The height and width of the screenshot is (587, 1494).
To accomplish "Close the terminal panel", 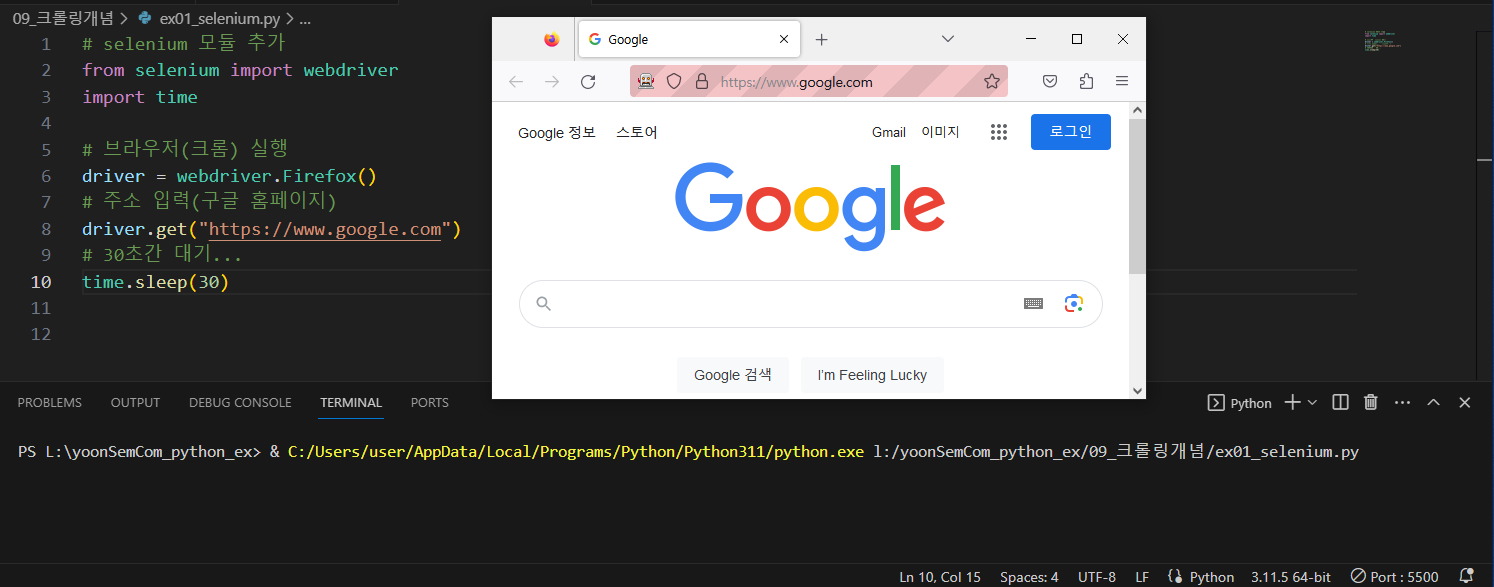I will 1464,402.
